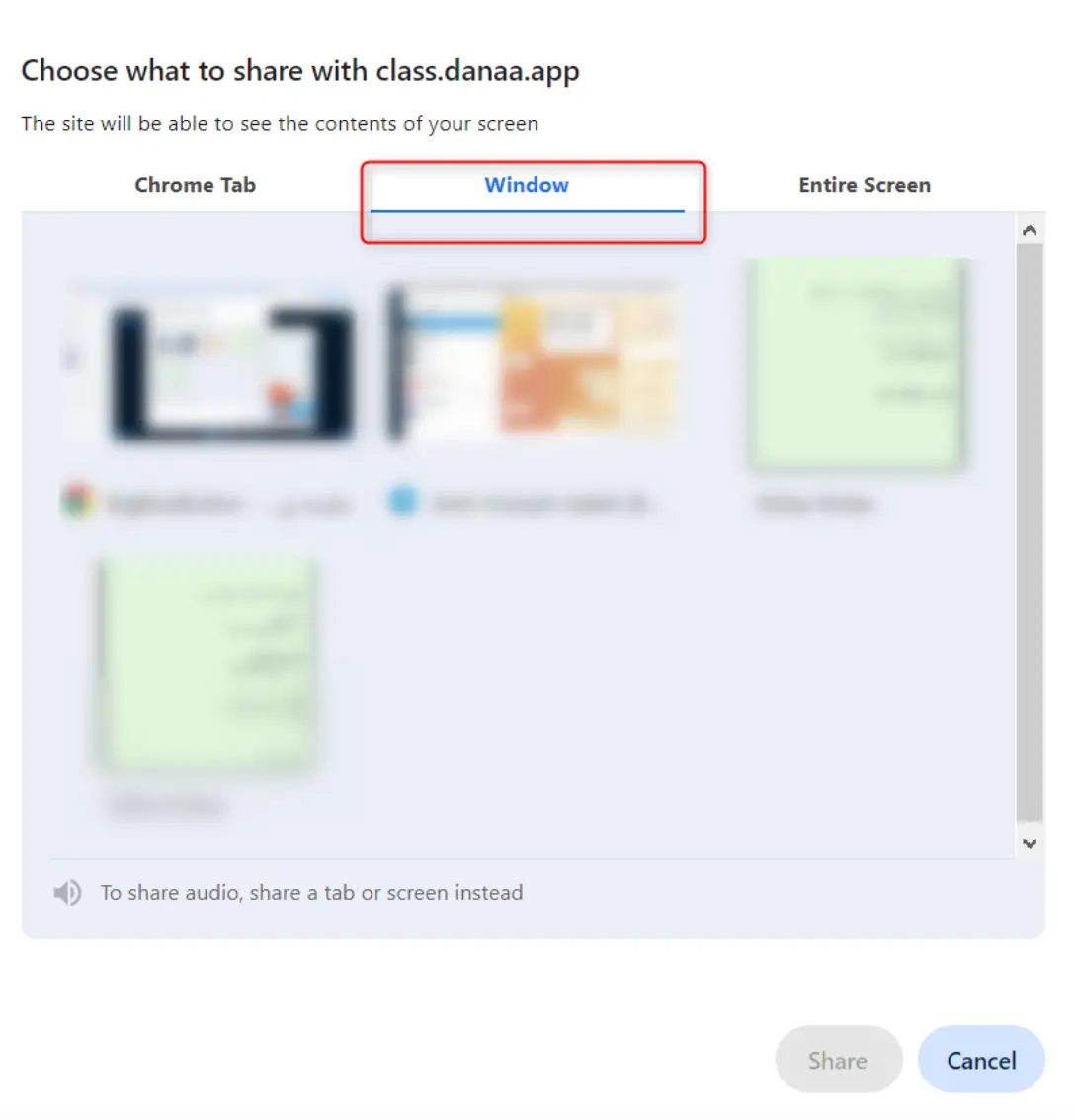This screenshot has height=1120, width=1075.
Task: Open the Entire Screen tab
Action: pos(865,185)
